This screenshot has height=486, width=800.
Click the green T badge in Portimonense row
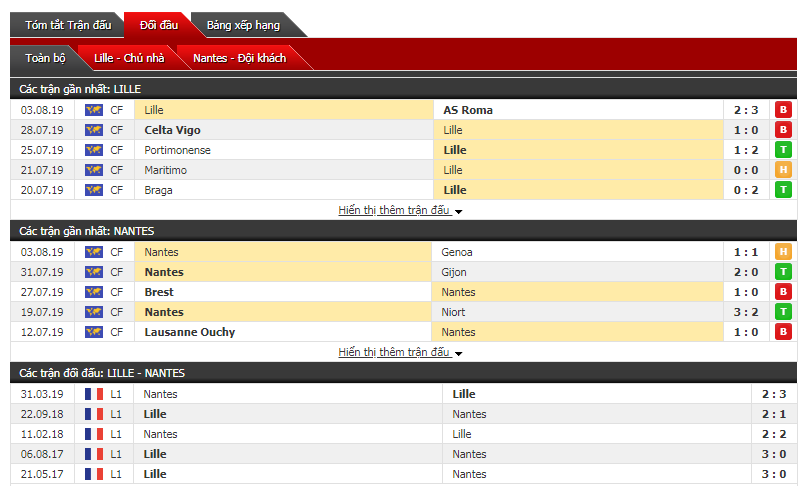pyautogui.click(x=783, y=150)
